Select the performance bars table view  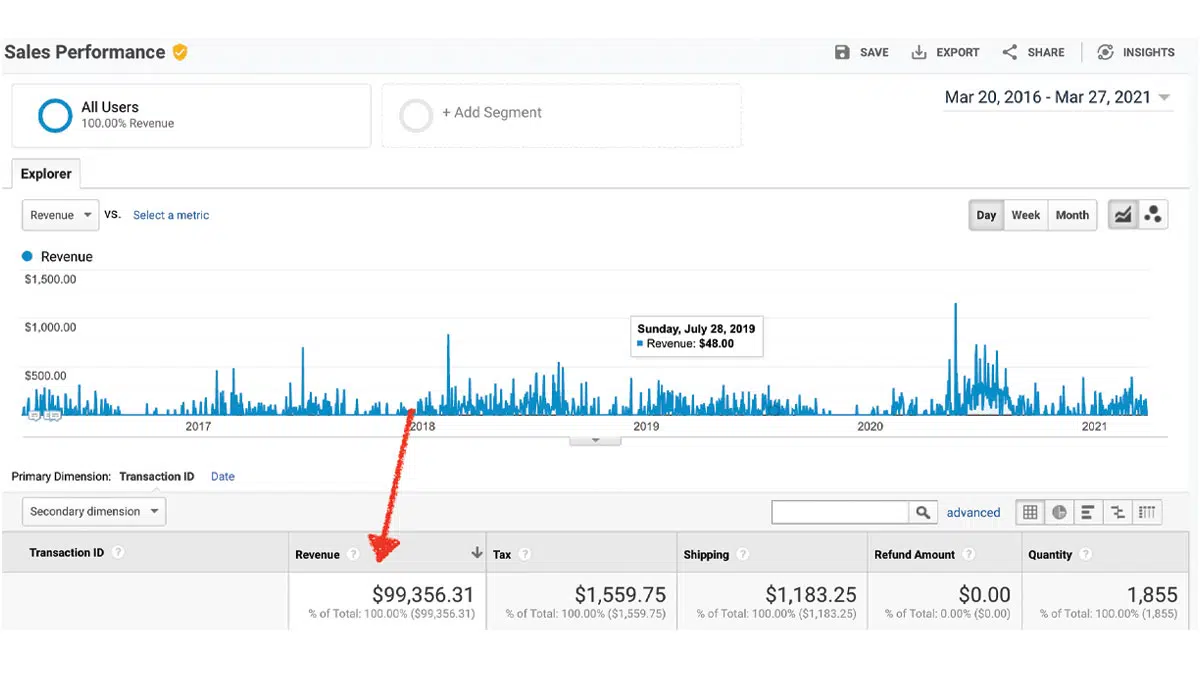[1088, 512]
